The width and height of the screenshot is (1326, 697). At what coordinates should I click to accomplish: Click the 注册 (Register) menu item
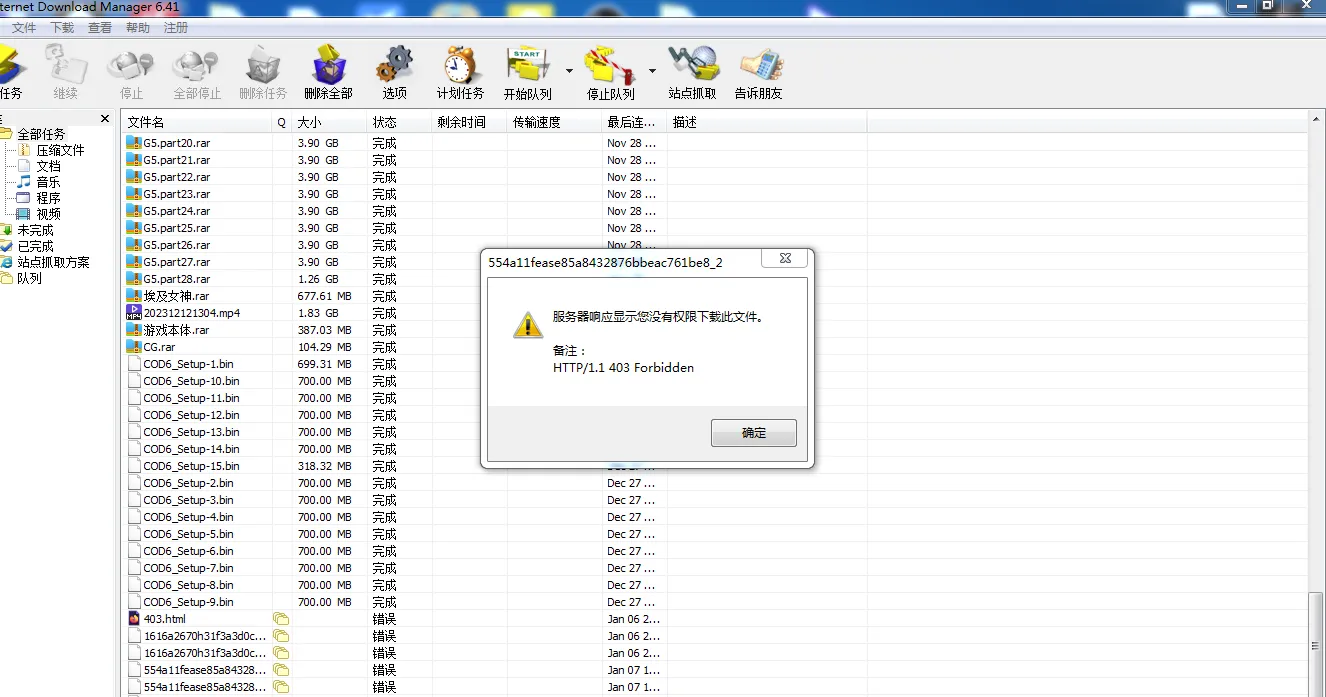point(175,27)
